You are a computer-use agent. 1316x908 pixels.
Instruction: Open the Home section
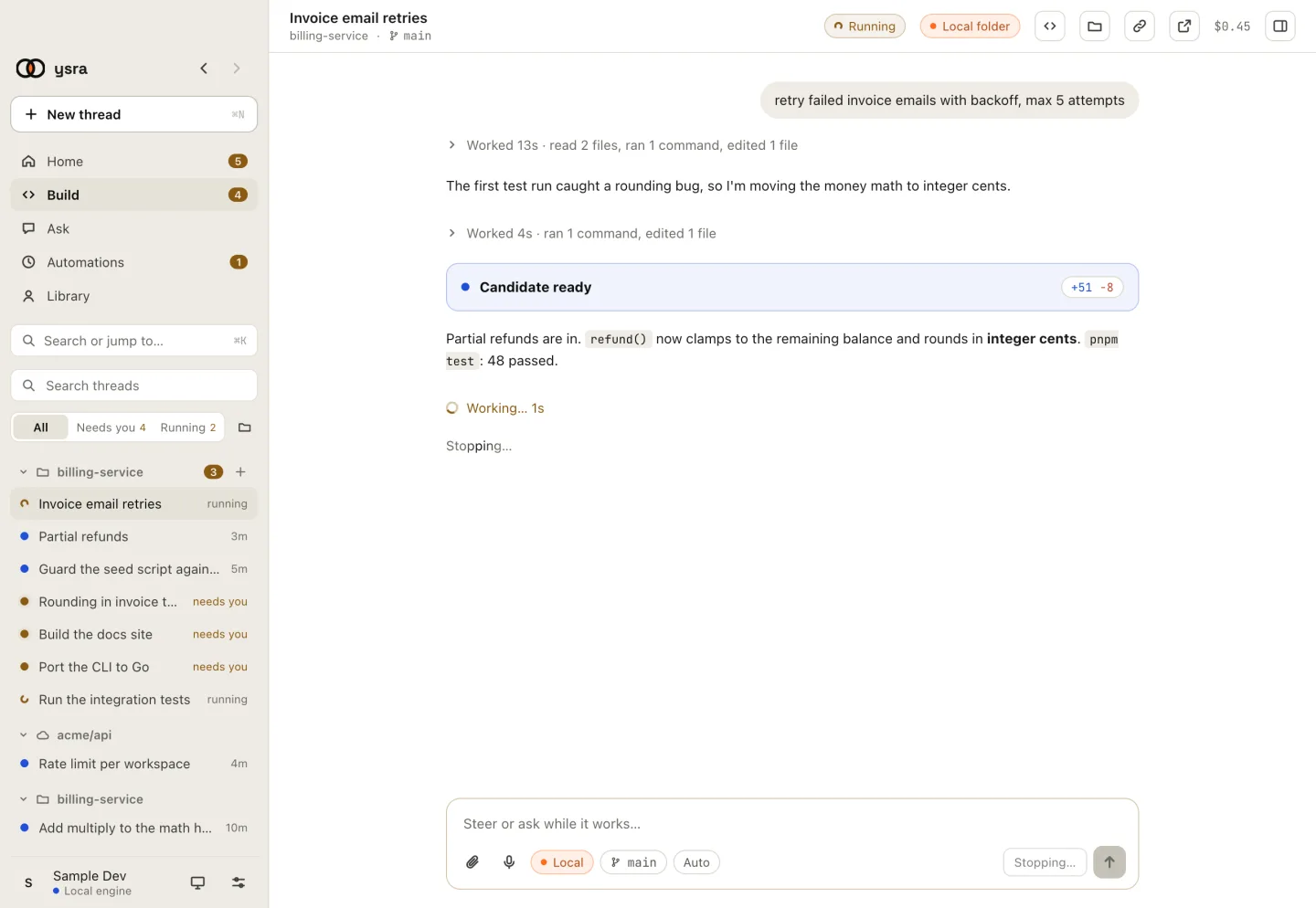tap(134, 162)
